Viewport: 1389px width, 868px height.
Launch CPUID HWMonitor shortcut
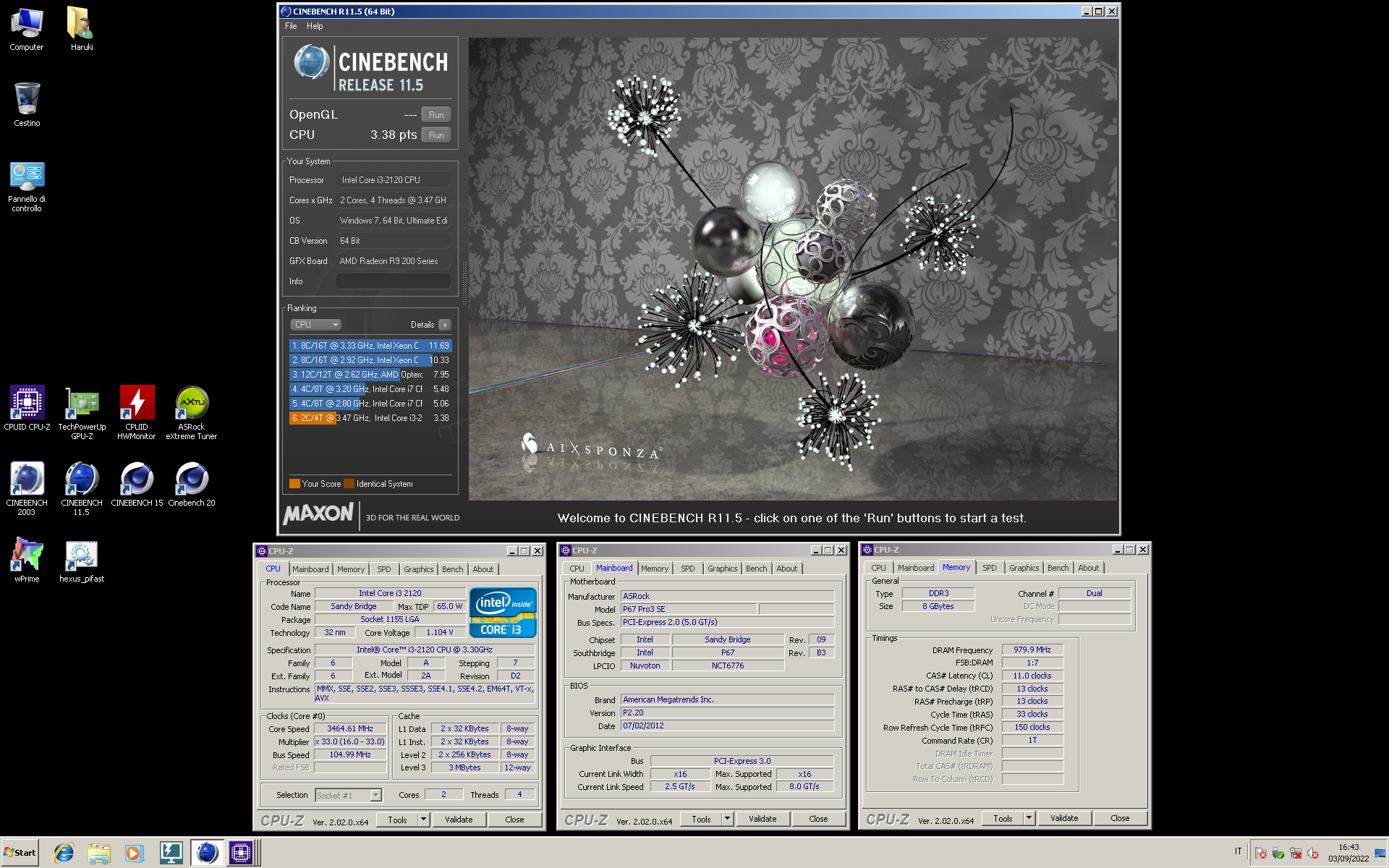point(137,412)
